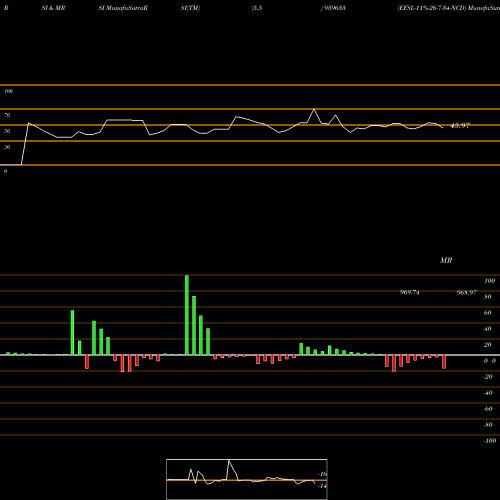Click the mini chart '-14' label
Viewport: 500px width, 500px height.
322,486
